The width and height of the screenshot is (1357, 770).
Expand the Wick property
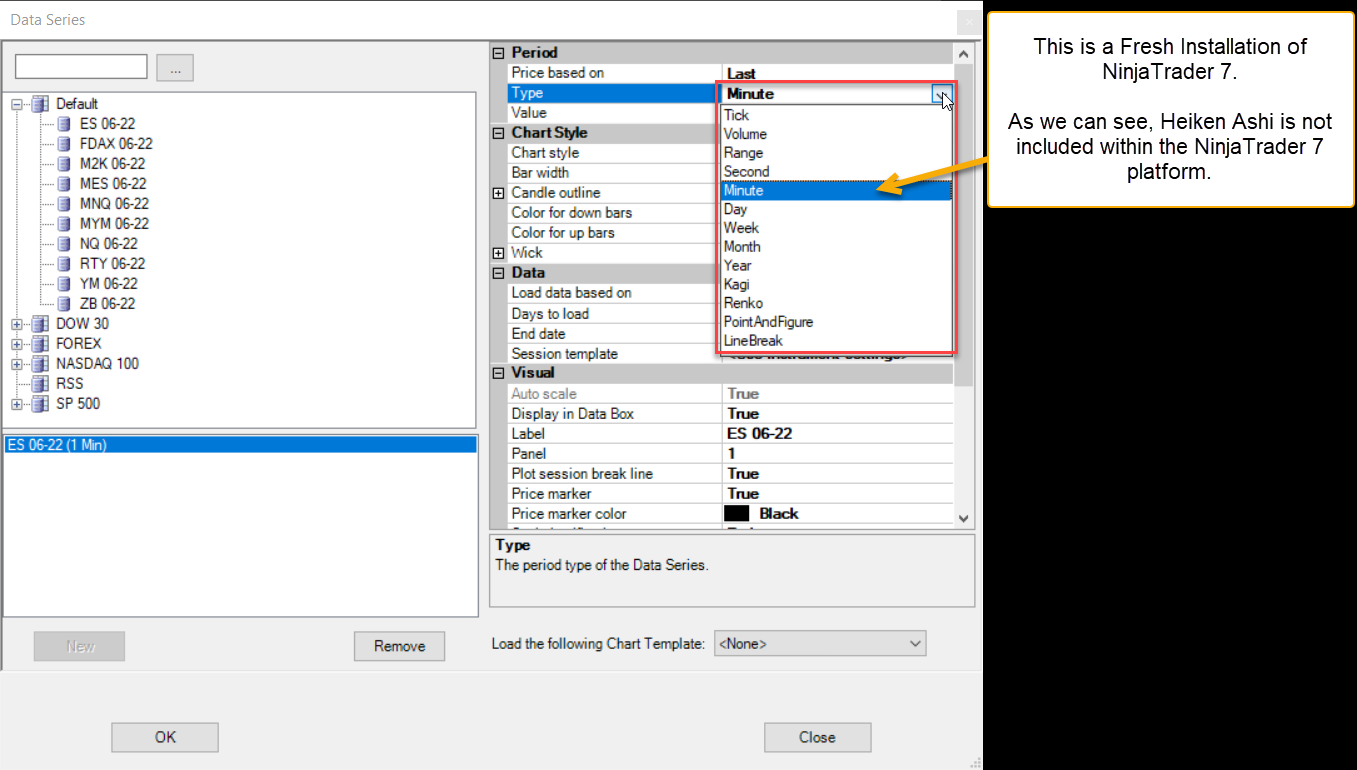(x=498, y=253)
